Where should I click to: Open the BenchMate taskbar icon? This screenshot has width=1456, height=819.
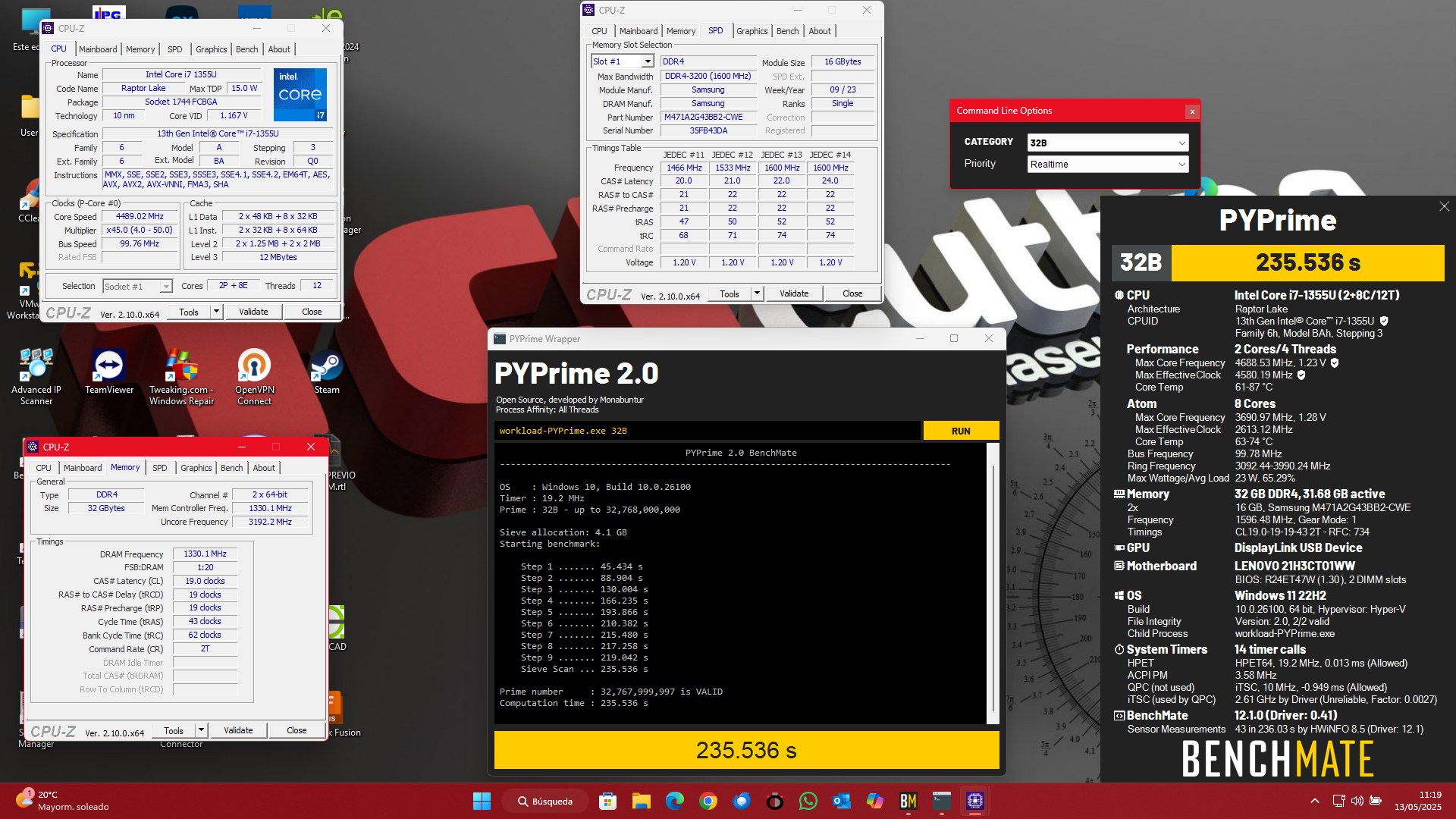pos(908,801)
